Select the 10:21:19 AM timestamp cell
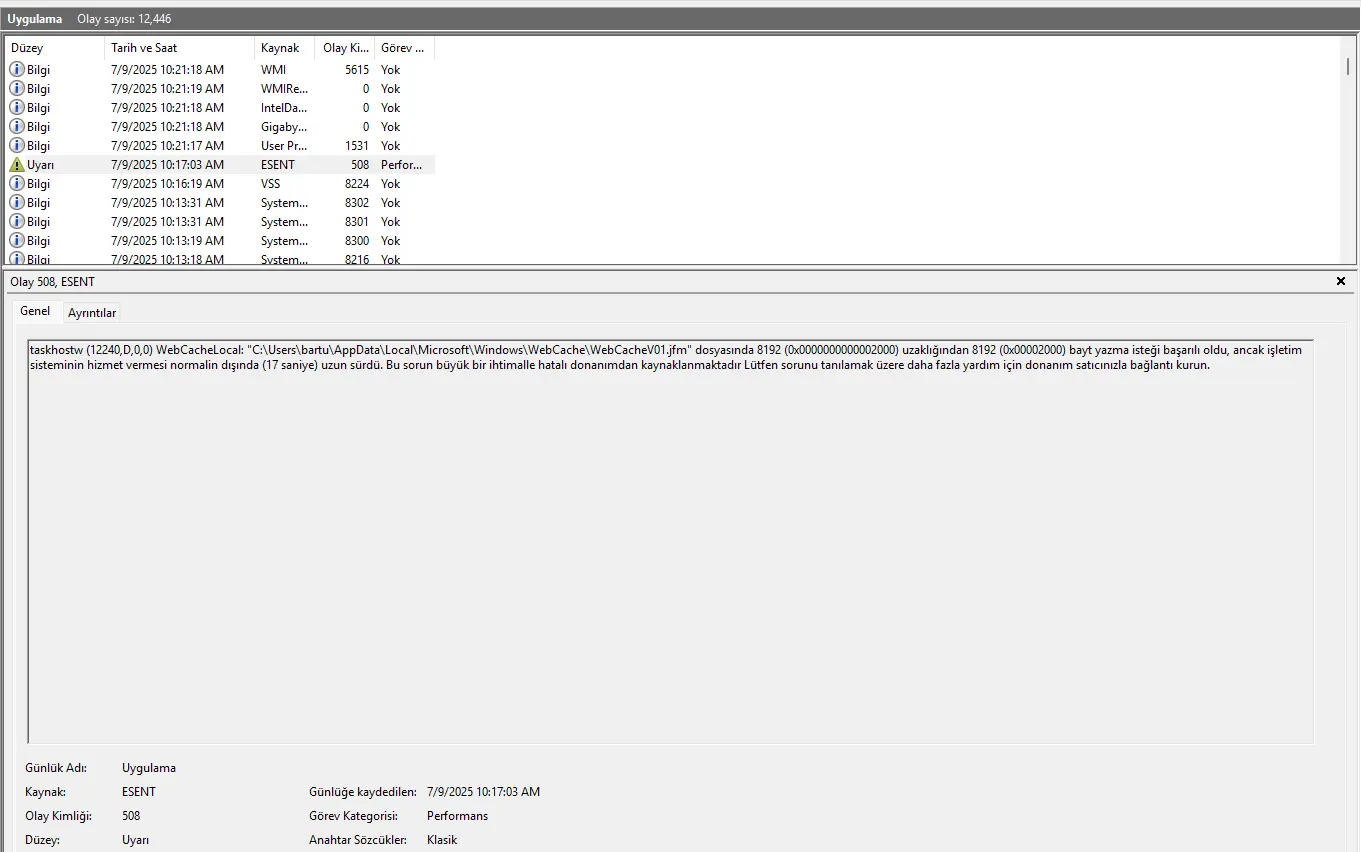 point(167,89)
